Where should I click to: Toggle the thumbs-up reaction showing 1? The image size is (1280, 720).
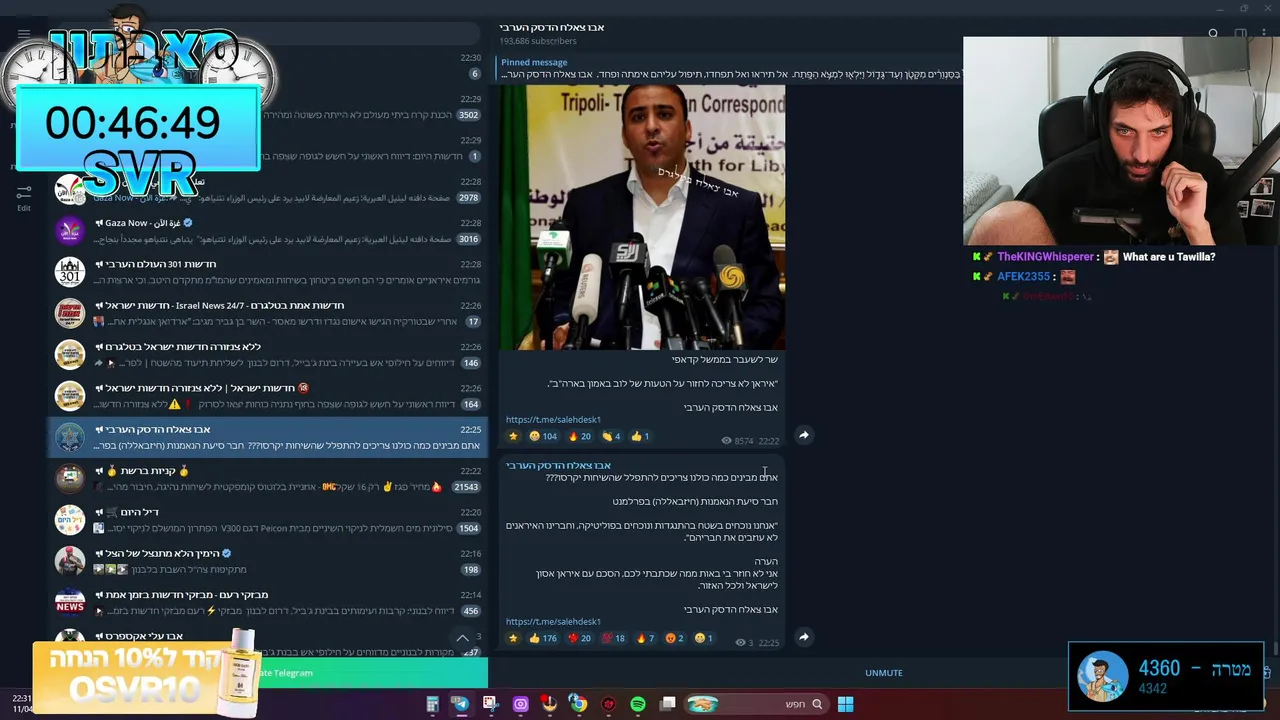[x=640, y=436]
